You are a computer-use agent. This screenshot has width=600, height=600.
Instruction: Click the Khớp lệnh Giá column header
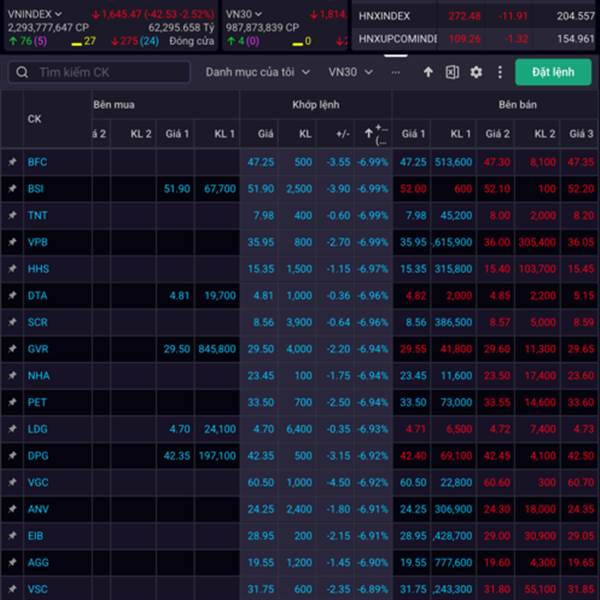pyautogui.click(x=265, y=134)
